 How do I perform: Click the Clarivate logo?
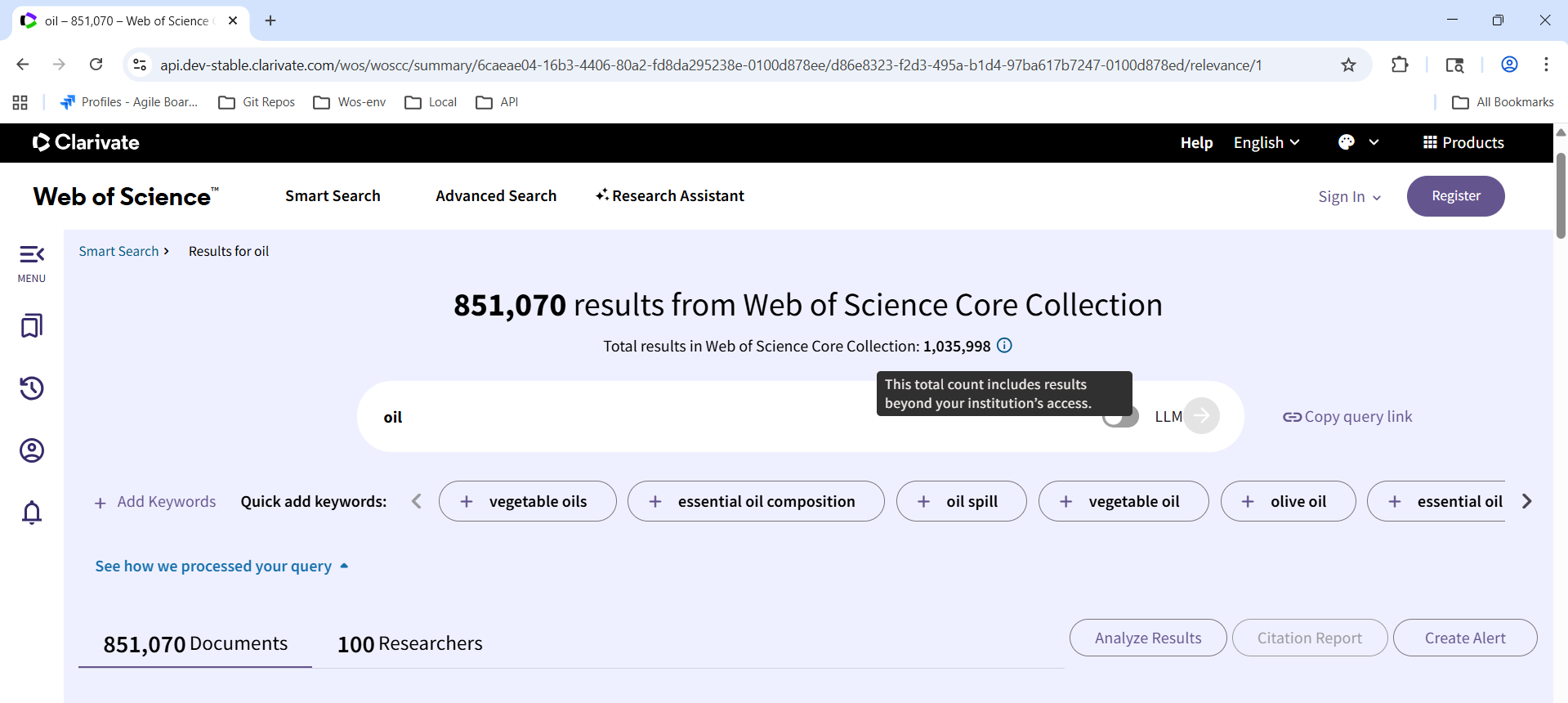[86, 142]
